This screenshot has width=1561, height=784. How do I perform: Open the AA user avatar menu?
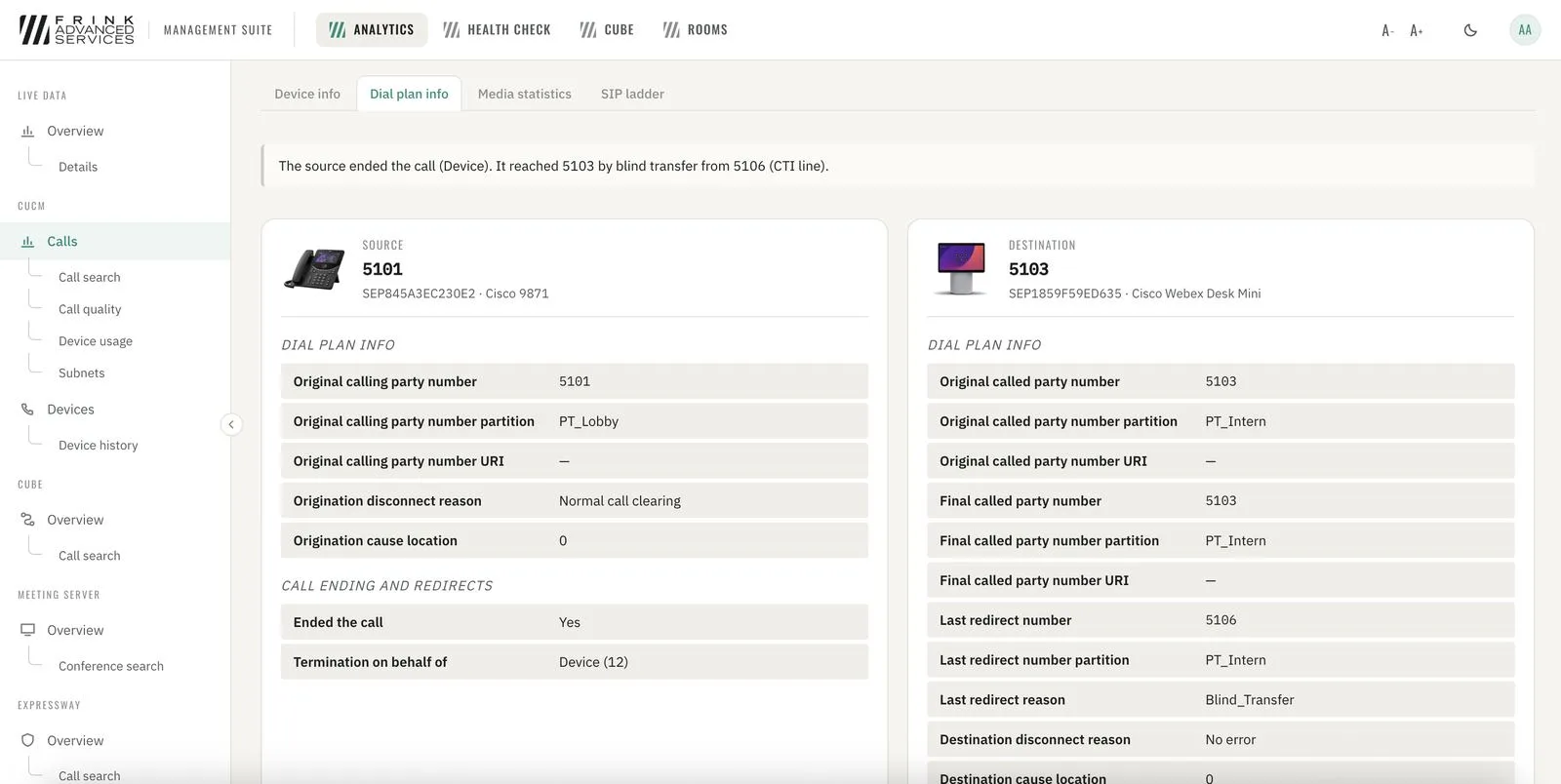pyautogui.click(x=1525, y=29)
